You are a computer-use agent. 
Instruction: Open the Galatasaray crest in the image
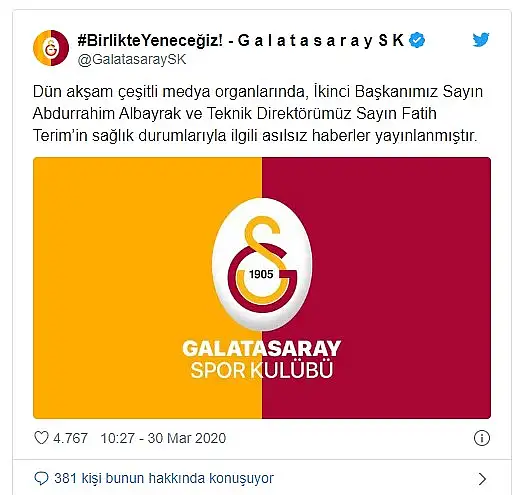262,264
